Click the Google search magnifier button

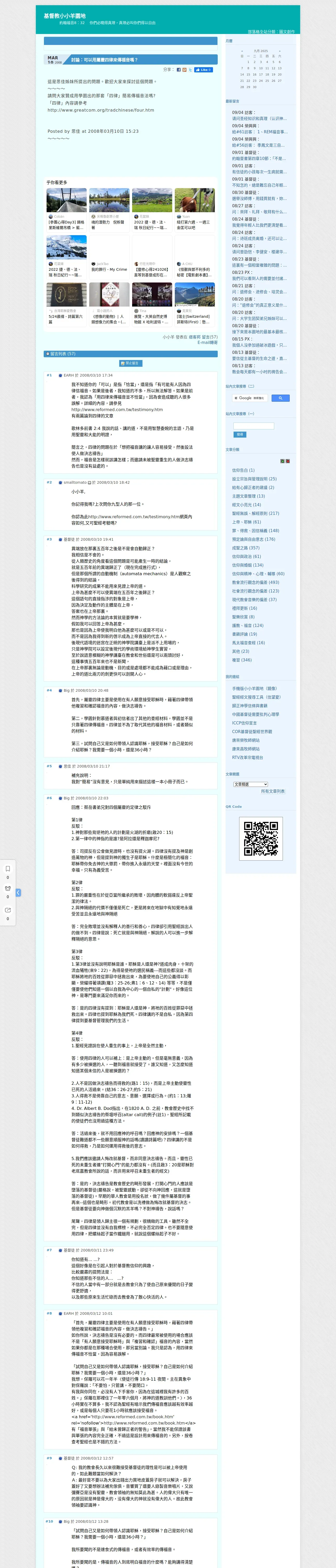point(280,398)
